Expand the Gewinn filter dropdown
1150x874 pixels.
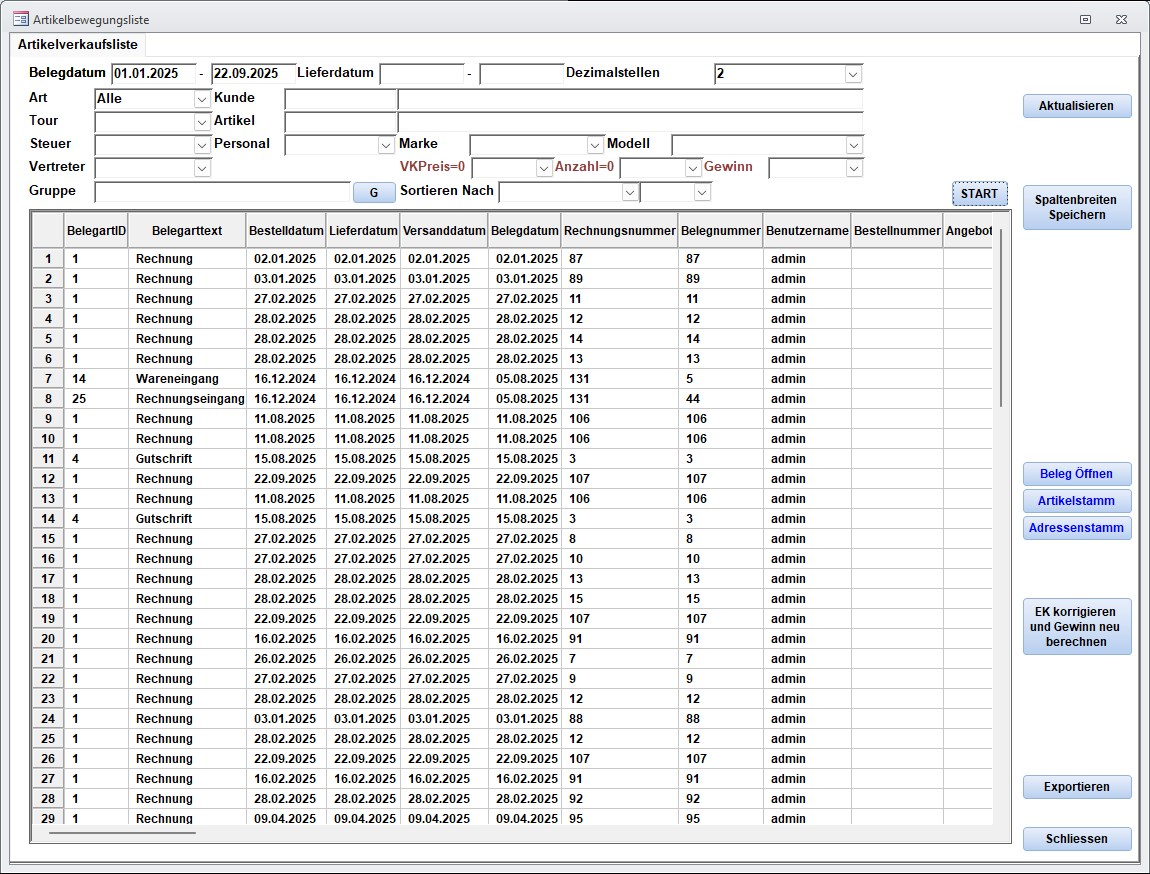click(x=853, y=168)
